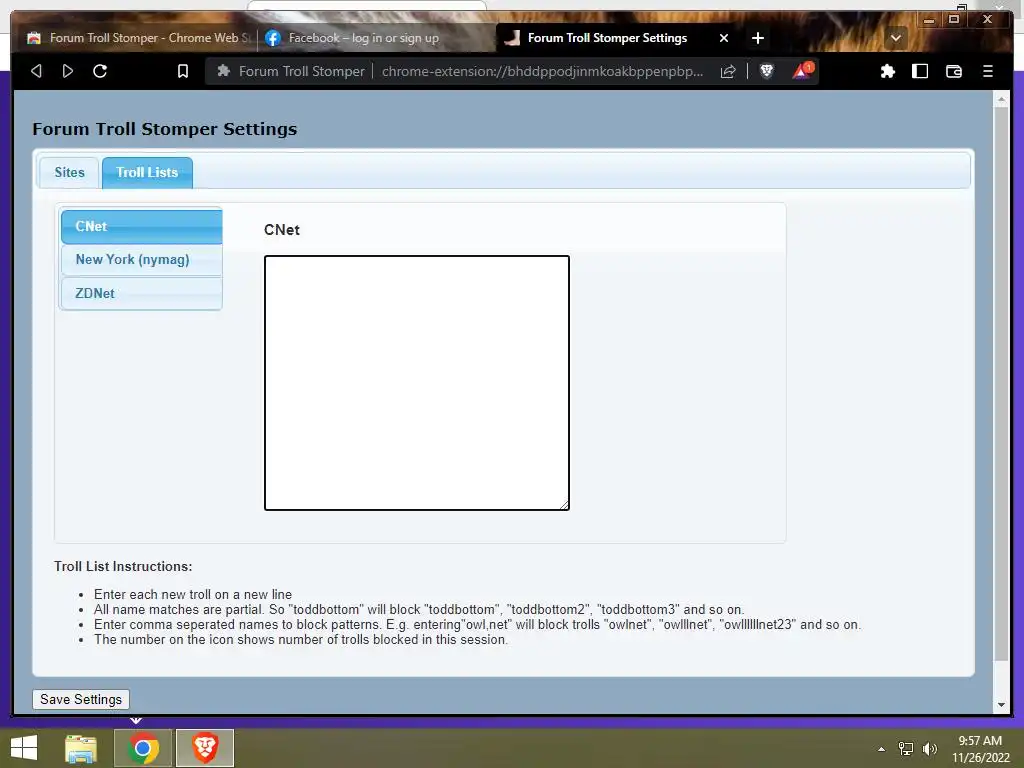This screenshot has width=1024, height=768.
Task: Reload the page with the refresh icon
Action: point(100,71)
